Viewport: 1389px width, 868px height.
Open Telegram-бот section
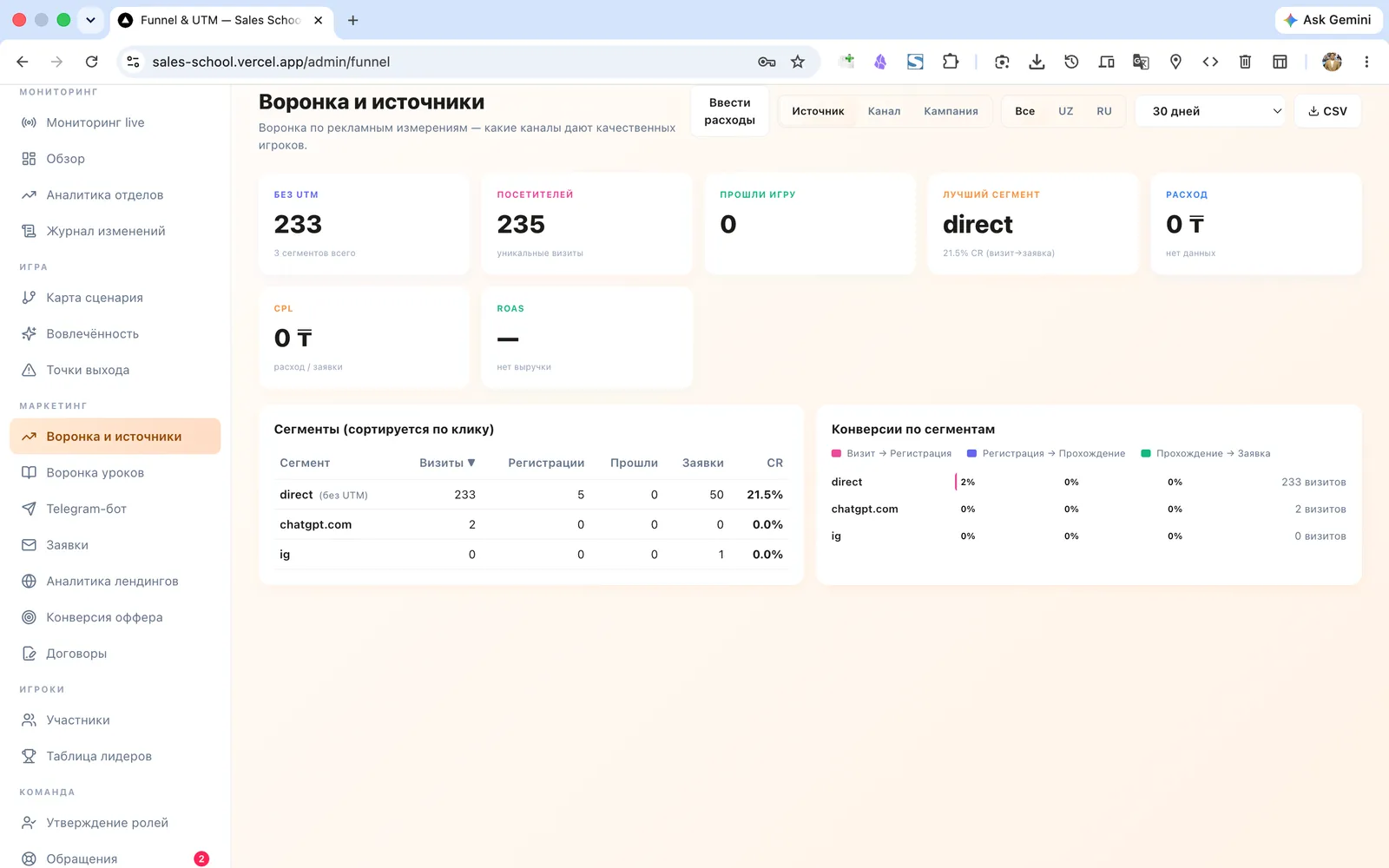[115, 509]
